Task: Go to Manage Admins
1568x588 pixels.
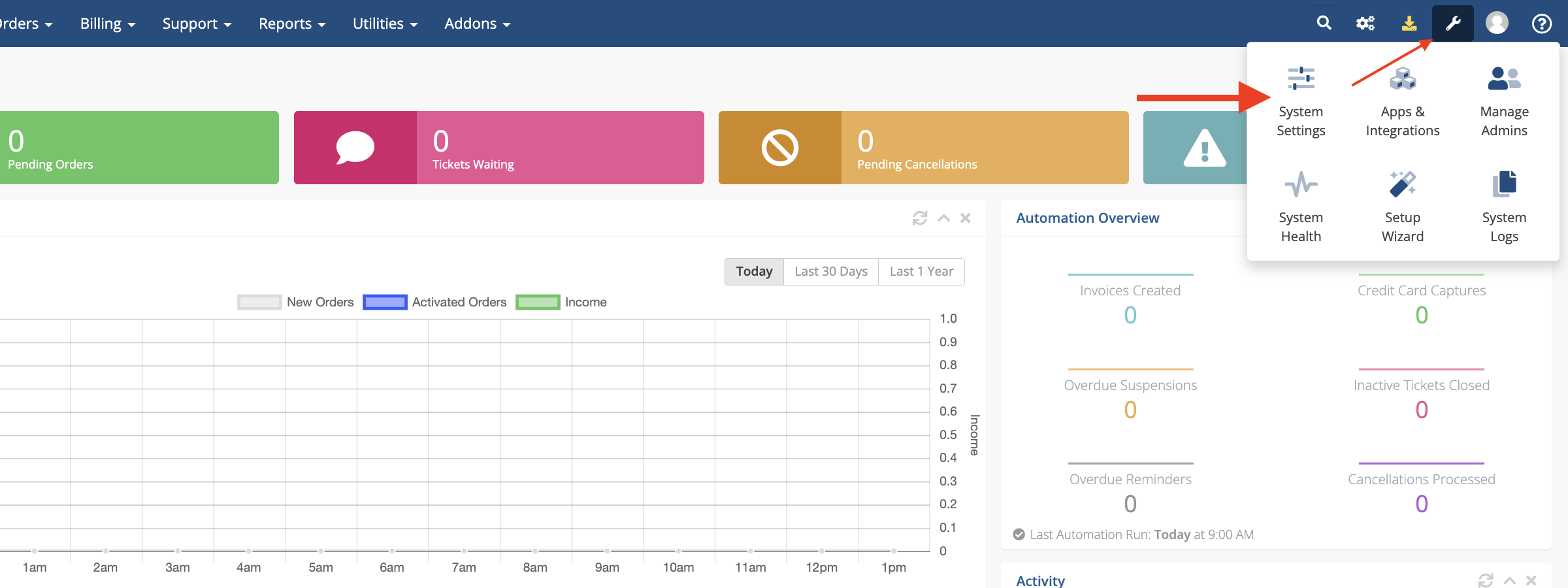Action: pos(1503,102)
